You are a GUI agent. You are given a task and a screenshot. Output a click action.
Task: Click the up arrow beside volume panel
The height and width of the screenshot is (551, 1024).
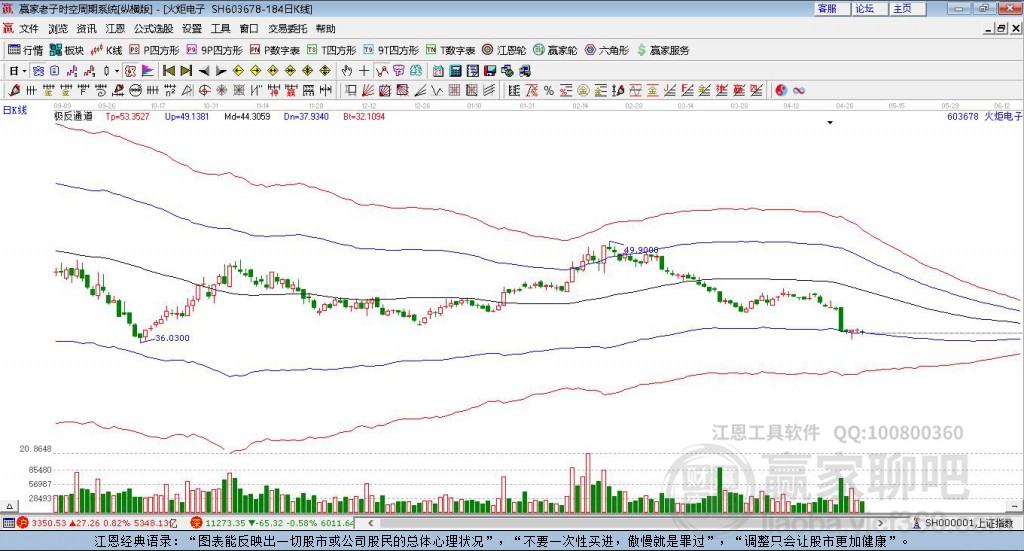(x=9, y=506)
